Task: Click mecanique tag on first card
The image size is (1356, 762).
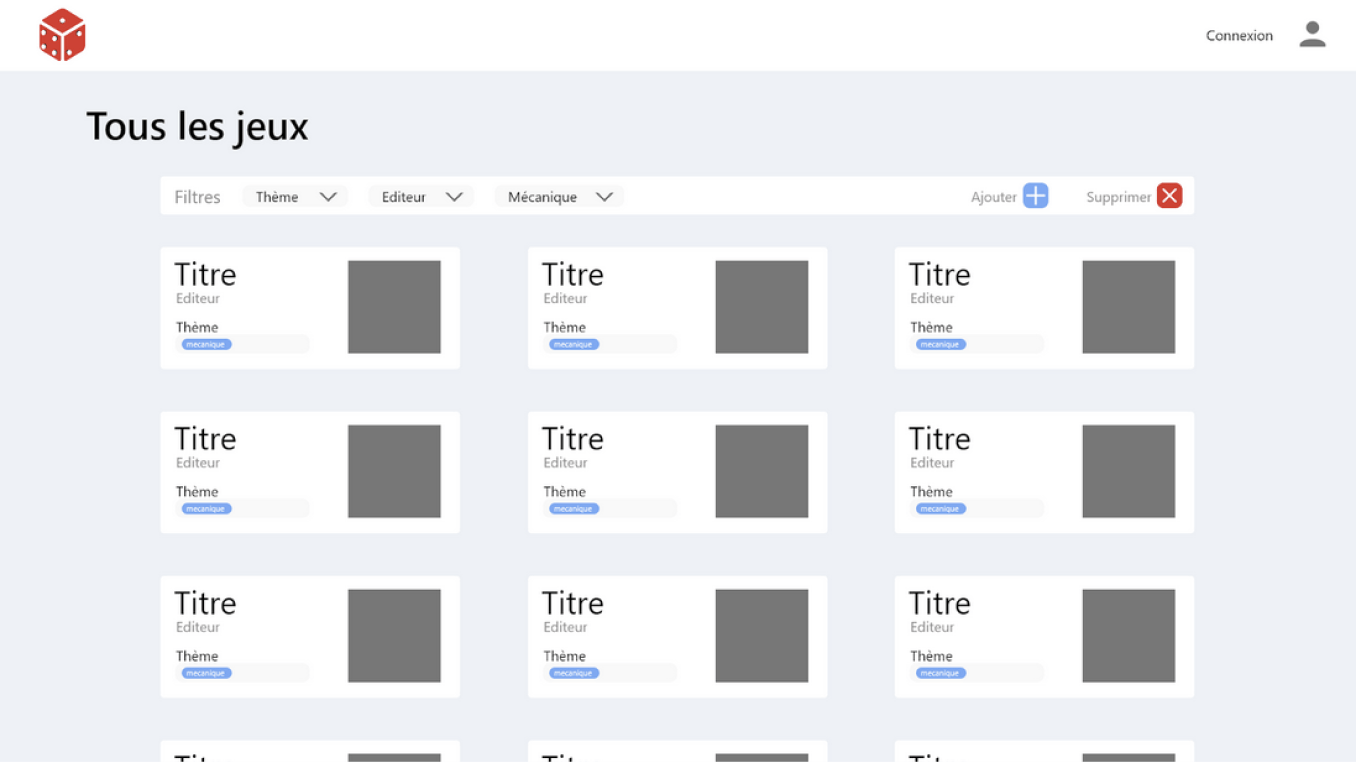Action: click(206, 344)
